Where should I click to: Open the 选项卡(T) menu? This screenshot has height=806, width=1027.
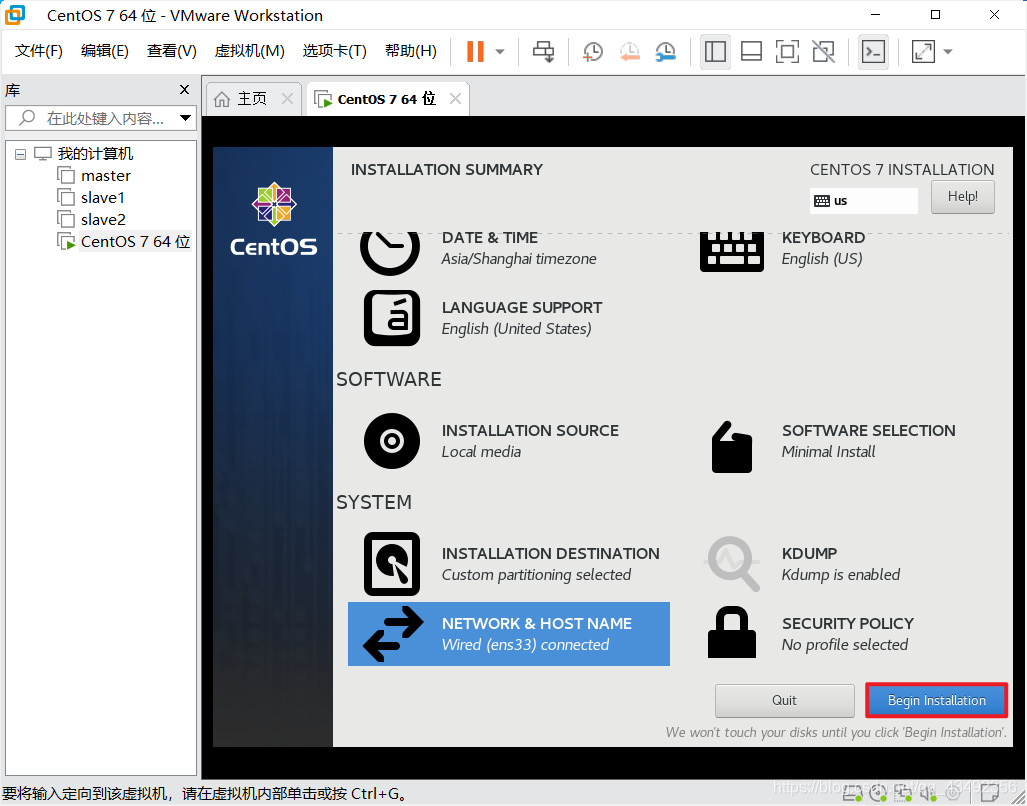(334, 51)
